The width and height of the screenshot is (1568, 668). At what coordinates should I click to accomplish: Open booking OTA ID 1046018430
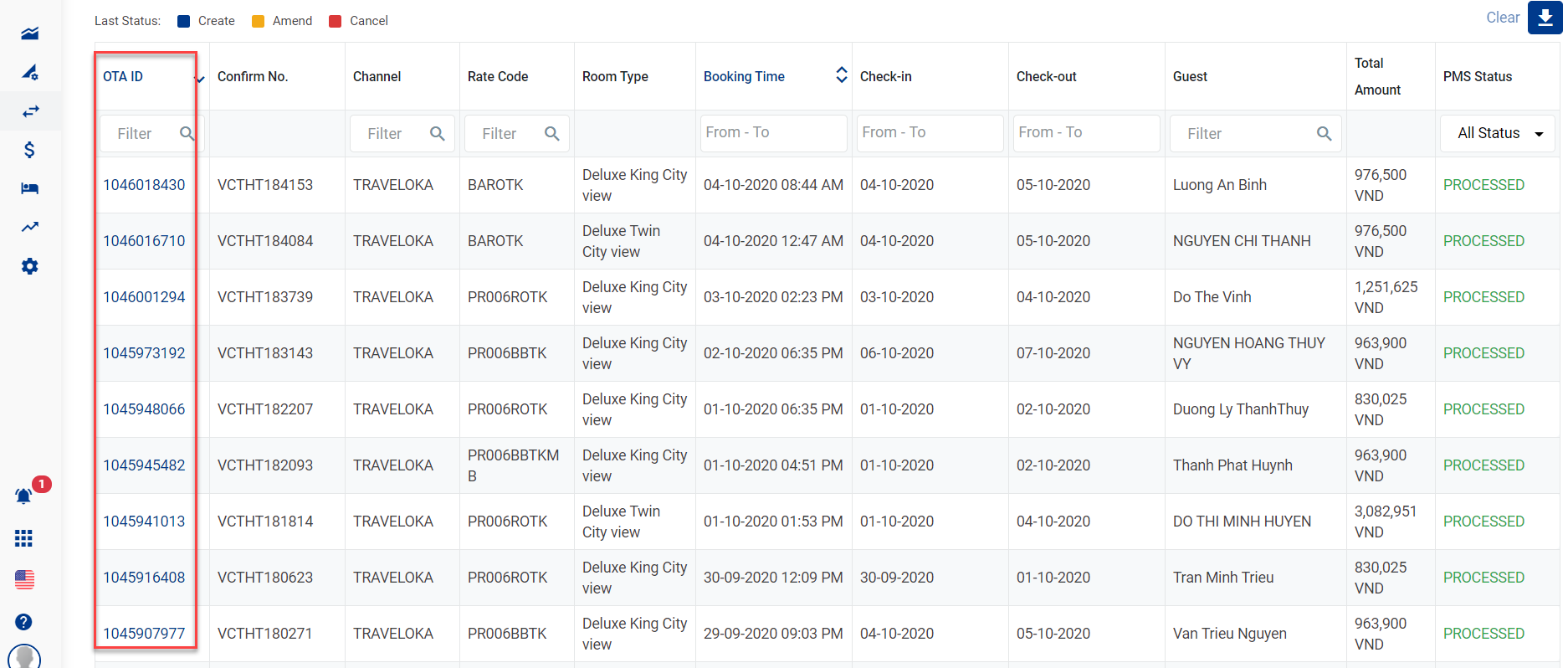click(144, 185)
